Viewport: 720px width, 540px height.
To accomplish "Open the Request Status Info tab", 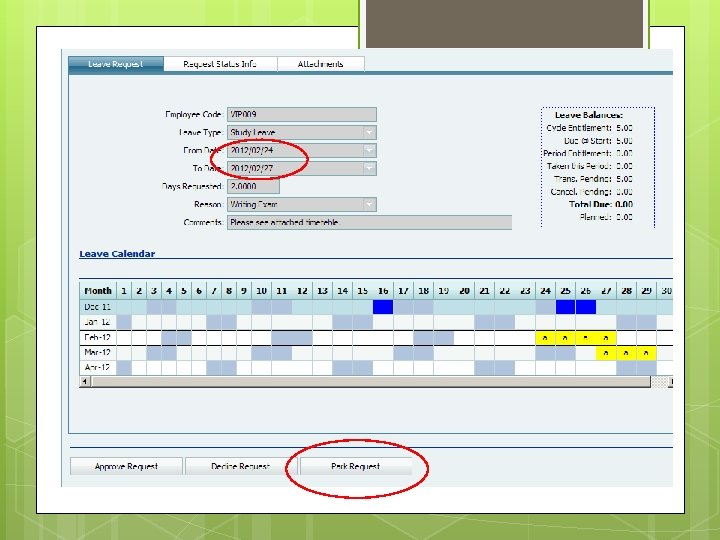I will (x=220, y=64).
